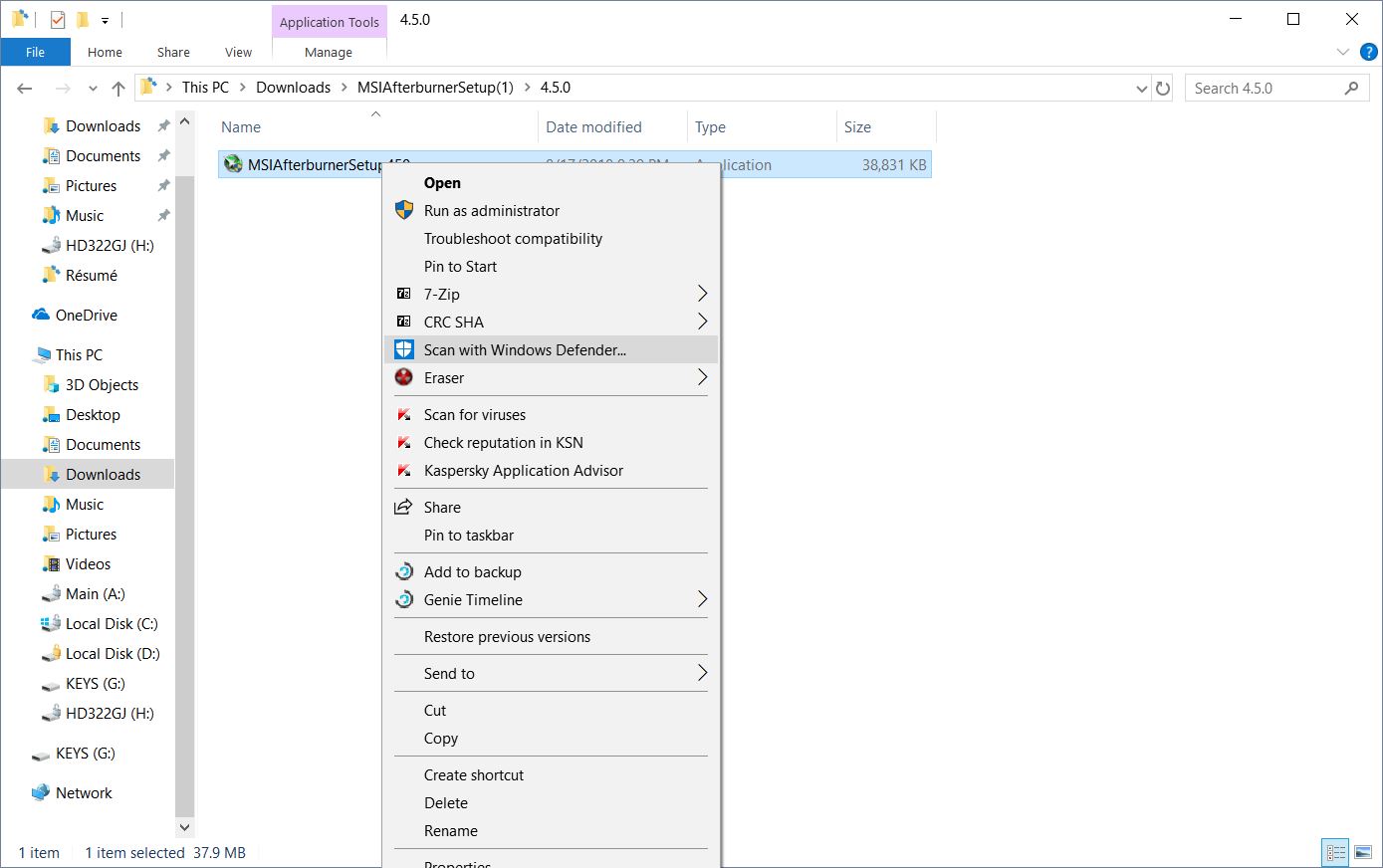This screenshot has height=868, width=1383.
Task: Choose Copy from the context menu
Action: click(x=441, y=738)
